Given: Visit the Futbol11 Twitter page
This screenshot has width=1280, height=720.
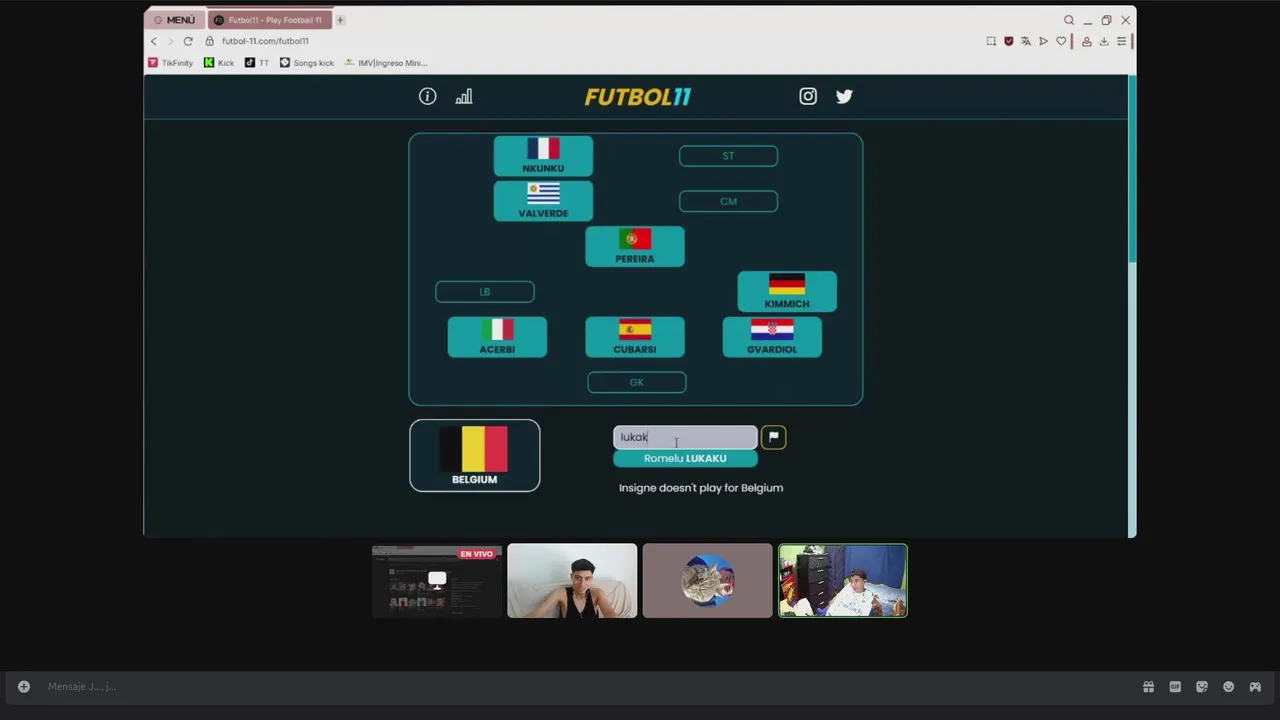Looking at the screenshot, I should pyautogui.click(x=845, y=96).
